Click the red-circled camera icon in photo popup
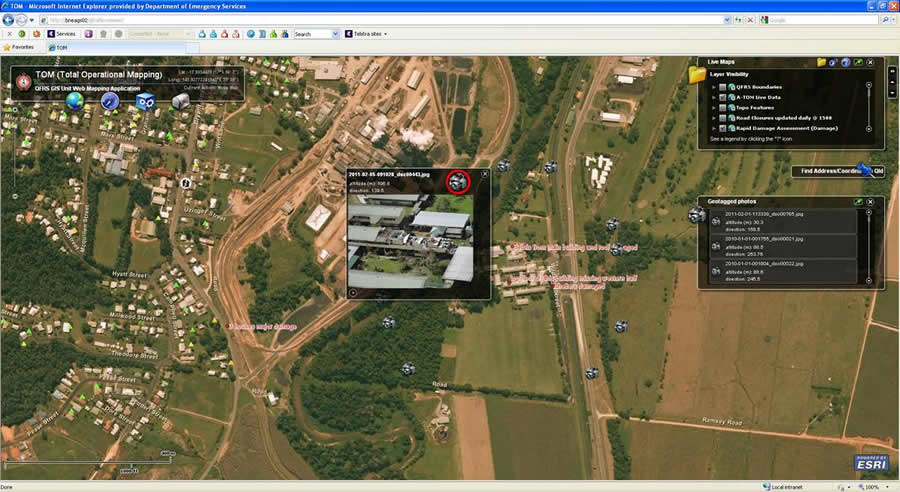900x492 pixels. [x=458, y=182]
